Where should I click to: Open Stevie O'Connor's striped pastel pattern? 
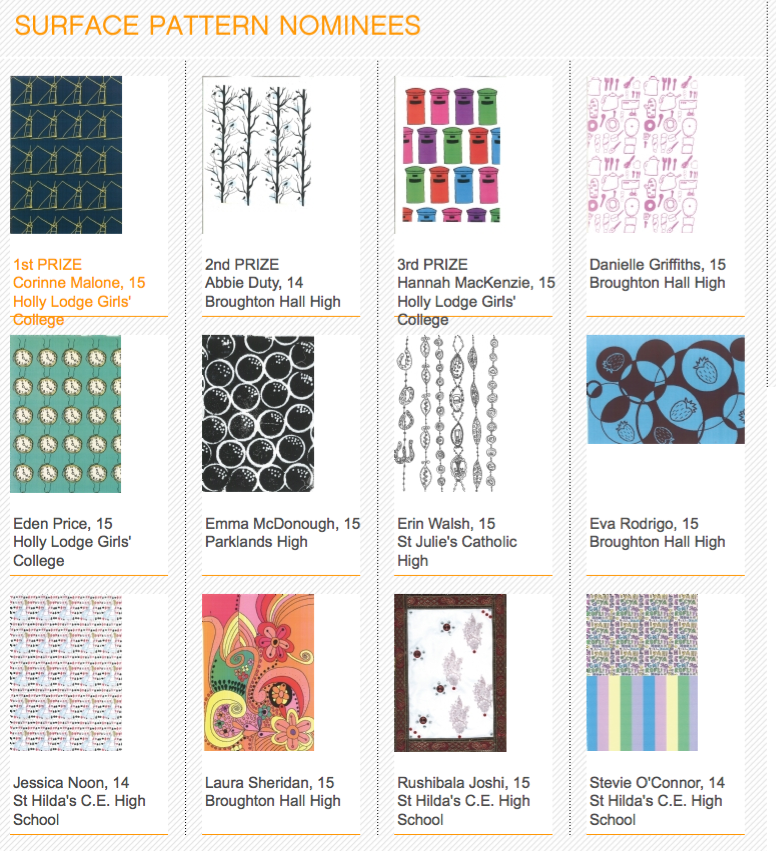pyautogui.click(x=642, y=673)
